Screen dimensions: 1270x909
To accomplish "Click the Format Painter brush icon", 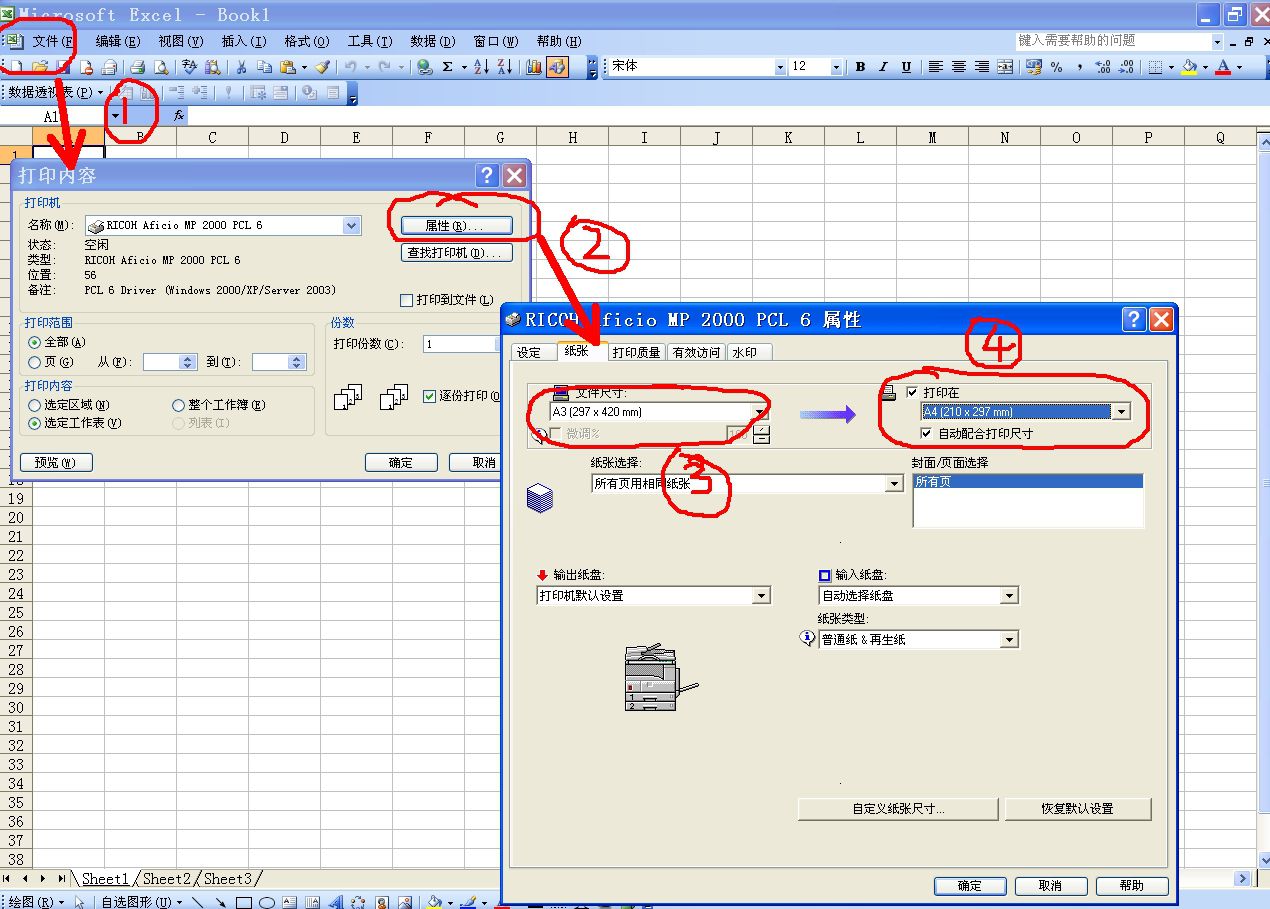I will point(321,67).
